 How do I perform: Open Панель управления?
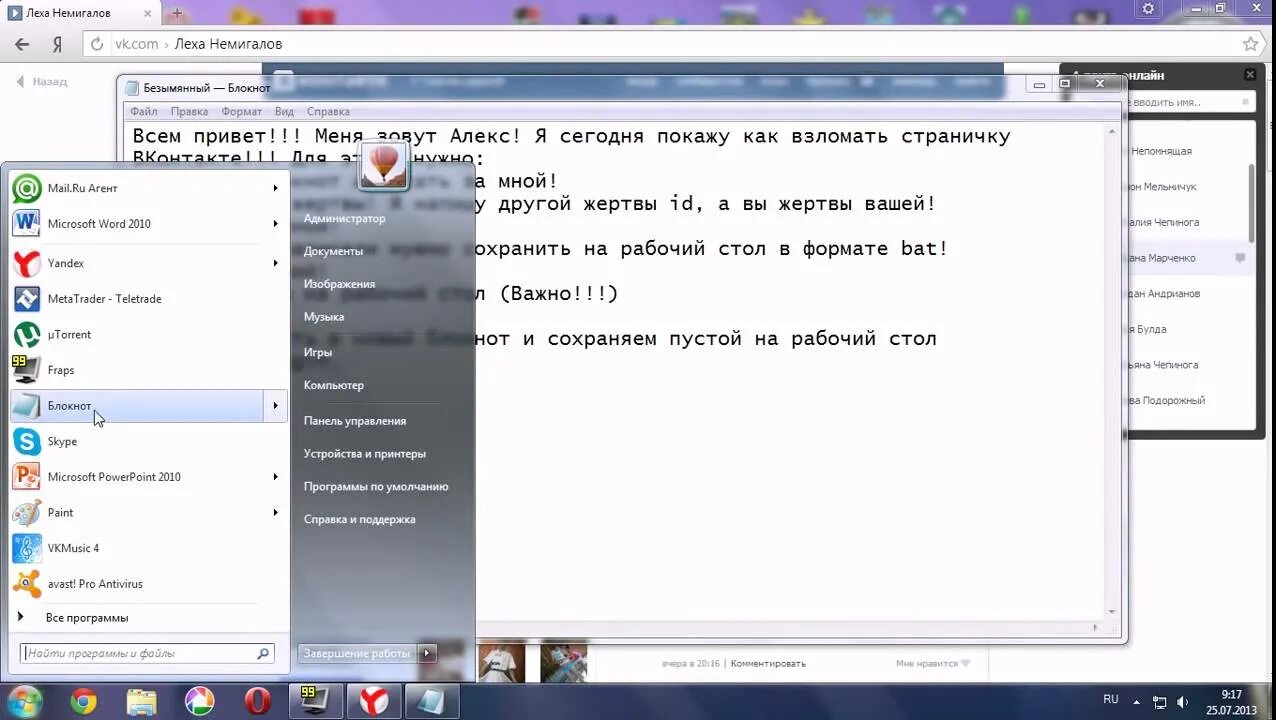(x=355, y=421)
